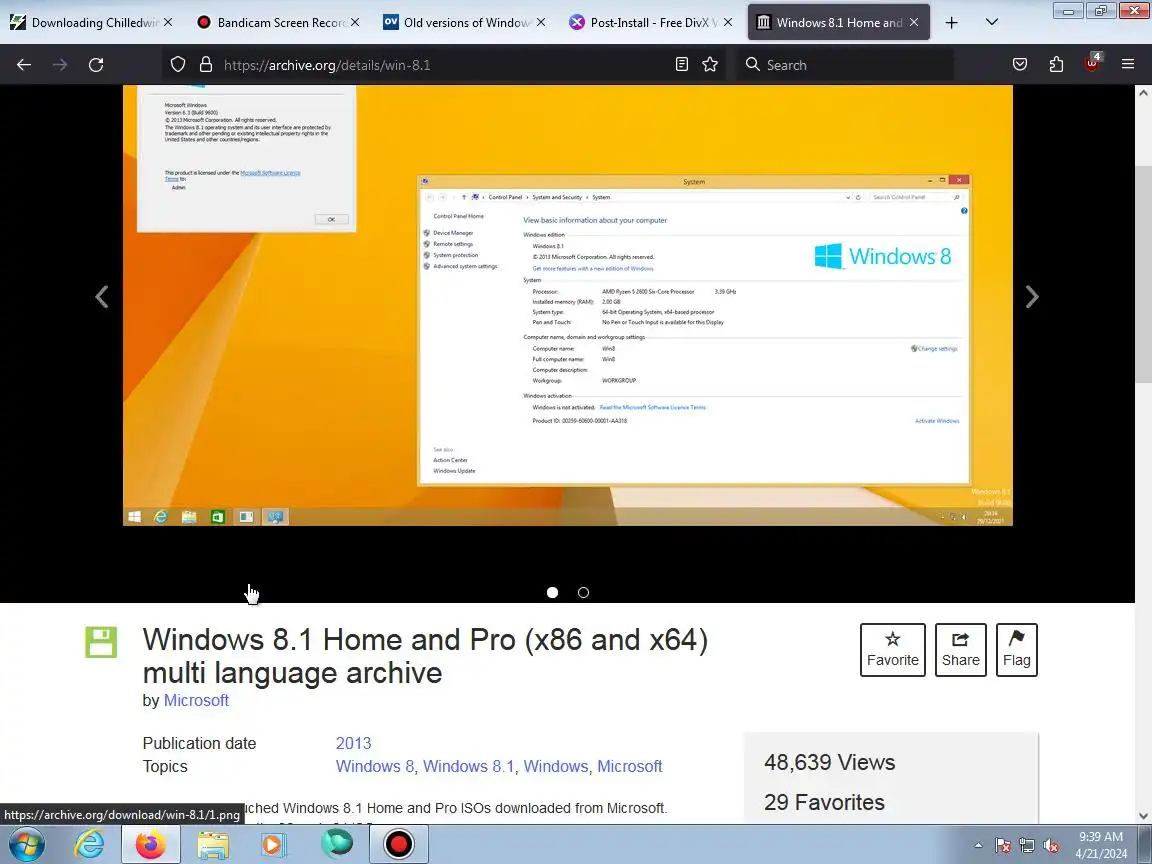Click the Firefox taskbar icon
The height and width of the screenshot is (864, 1152).
pyautogui.click(x=151, y=844)
